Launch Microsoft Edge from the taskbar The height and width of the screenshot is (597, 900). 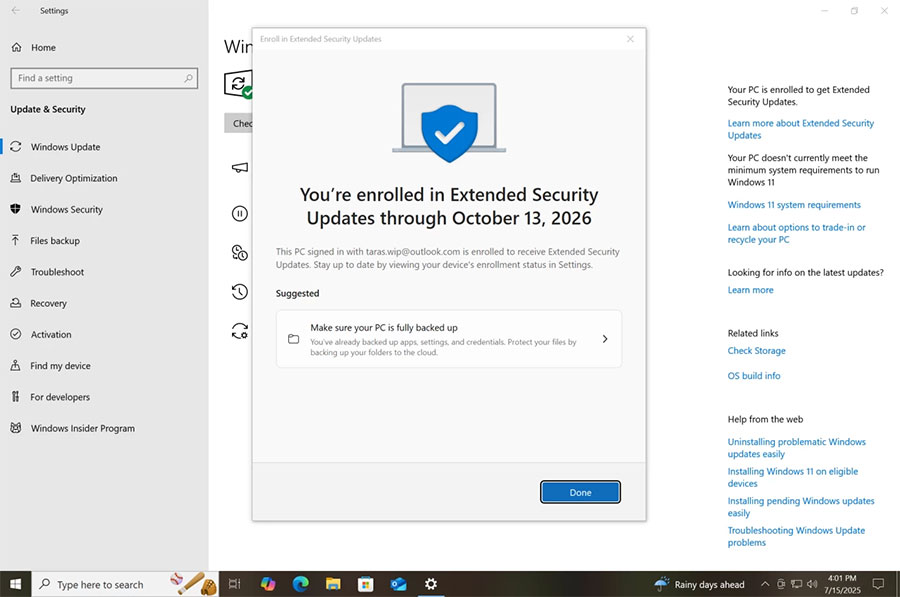[x=300, y=584]
